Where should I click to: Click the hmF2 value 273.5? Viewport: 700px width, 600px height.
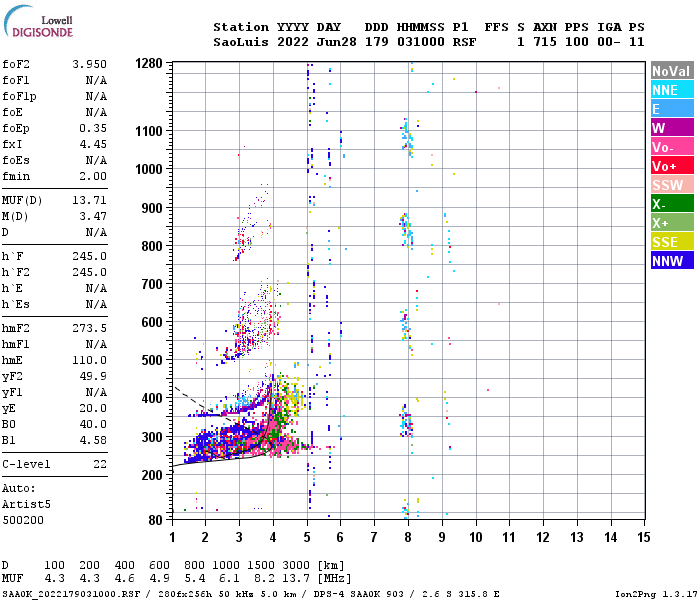(x=90, y=329)
